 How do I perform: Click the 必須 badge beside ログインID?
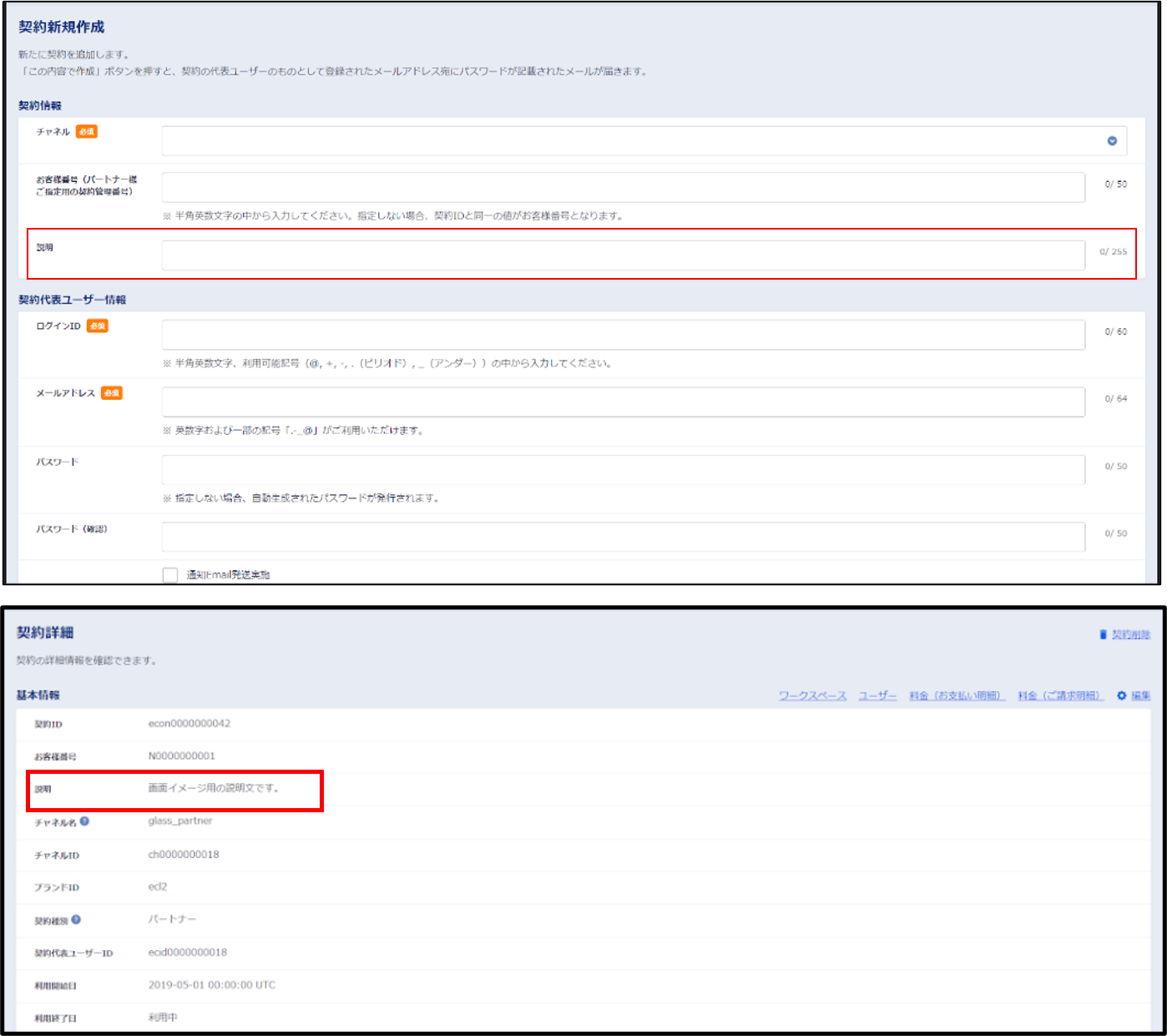pos(97,326)
